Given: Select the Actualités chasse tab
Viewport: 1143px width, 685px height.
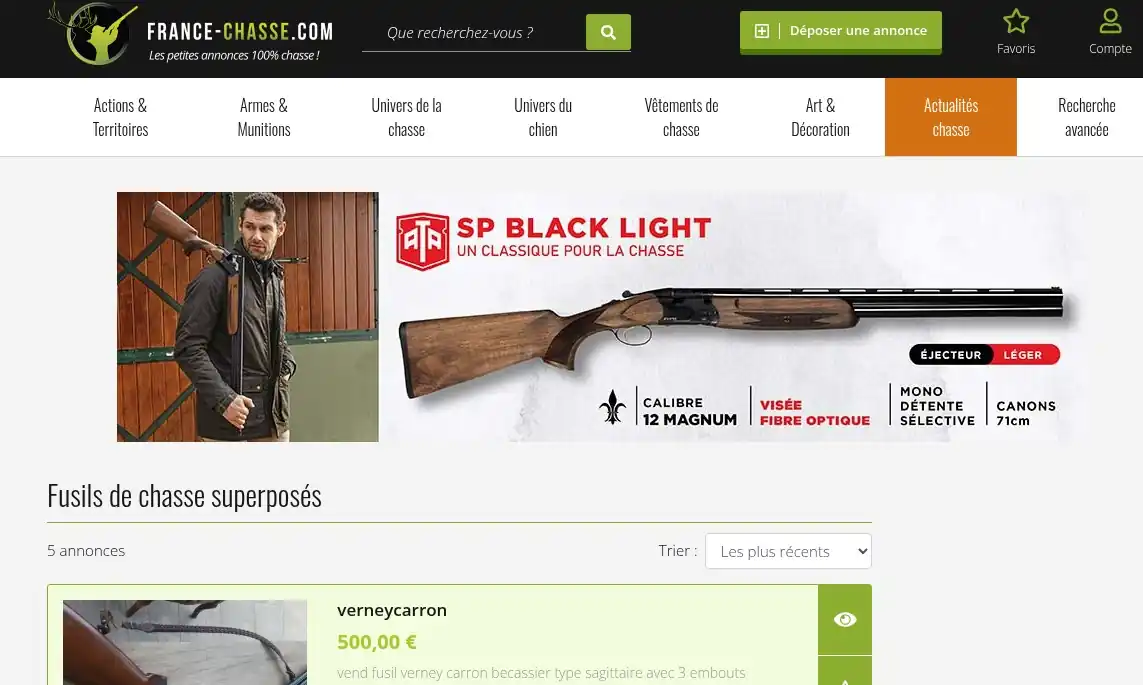Looking at the screenshot, I should [x=951, y=117].
